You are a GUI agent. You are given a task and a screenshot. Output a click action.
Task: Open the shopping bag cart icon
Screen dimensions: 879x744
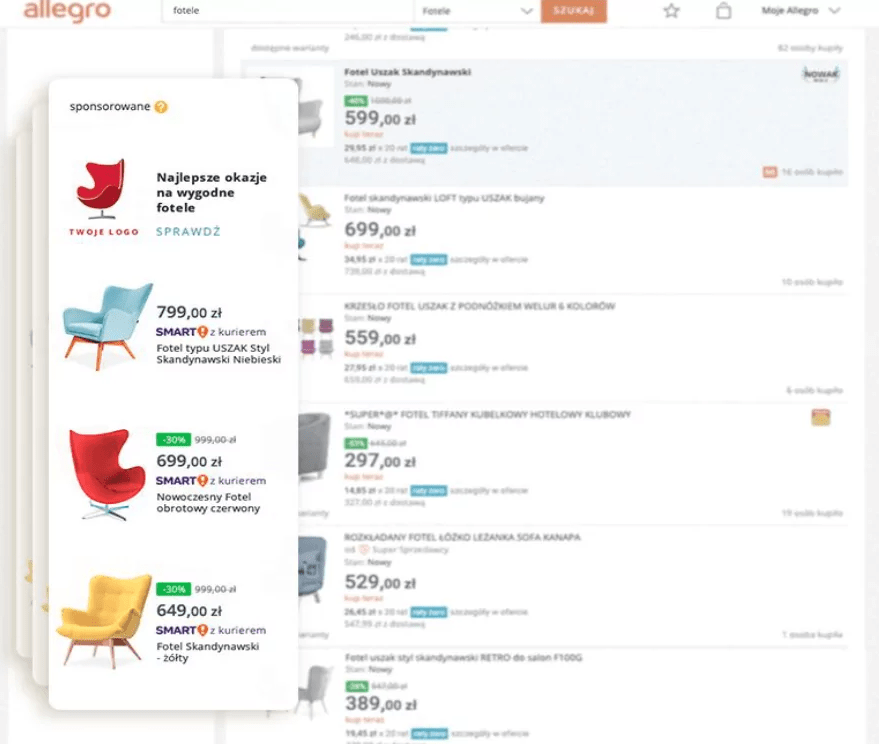click(x=723, y=11)
